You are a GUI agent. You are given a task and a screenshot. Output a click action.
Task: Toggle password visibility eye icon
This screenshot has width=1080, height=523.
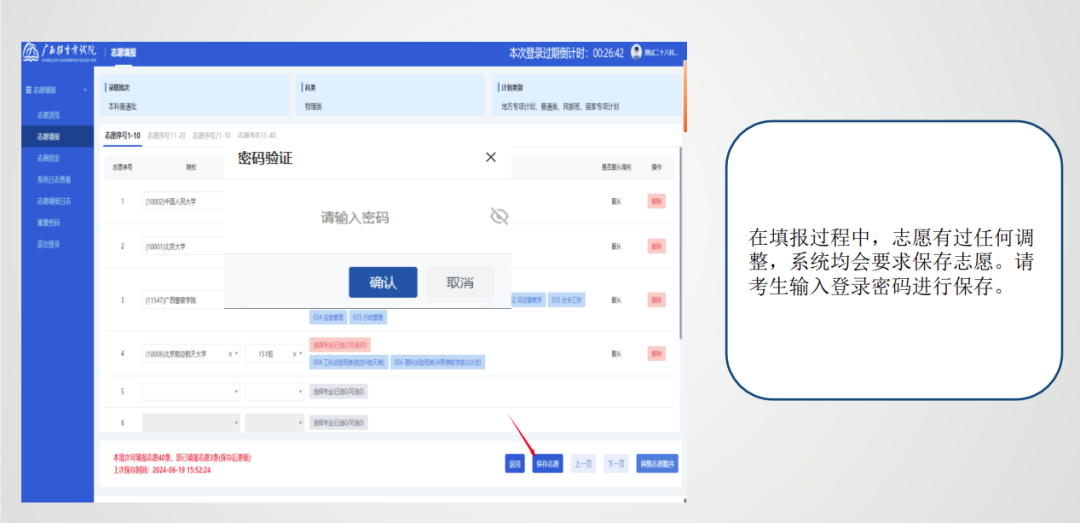click(499, 216)
